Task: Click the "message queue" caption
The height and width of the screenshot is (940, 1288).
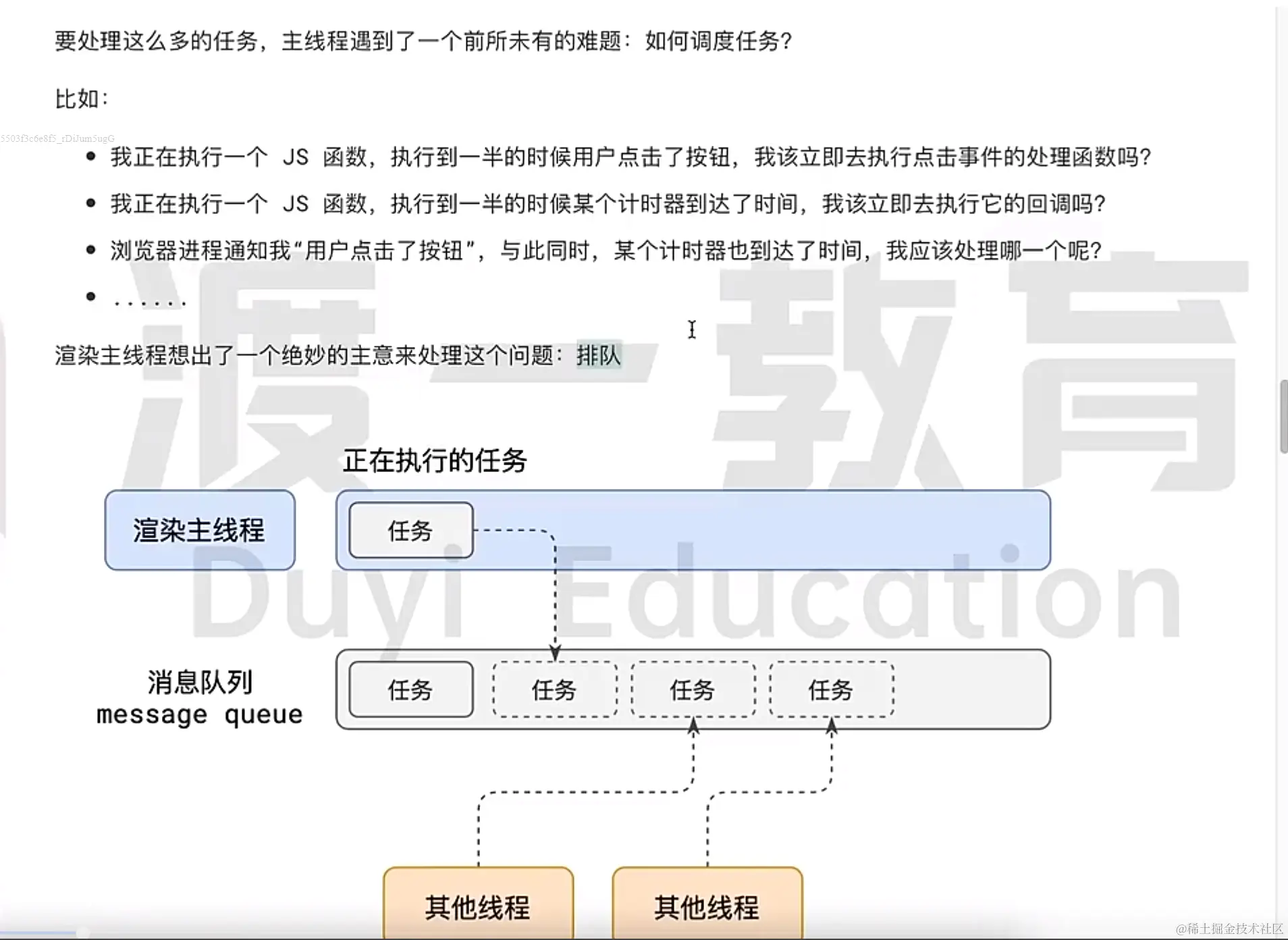Action: pos(200,714)
